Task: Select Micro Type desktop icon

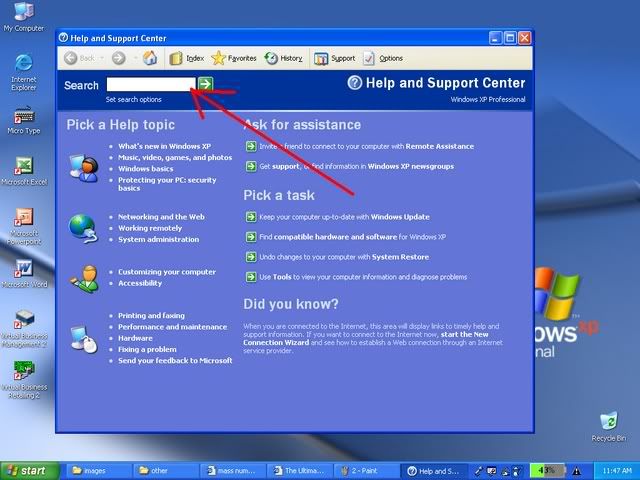Action: click(24, 120)
